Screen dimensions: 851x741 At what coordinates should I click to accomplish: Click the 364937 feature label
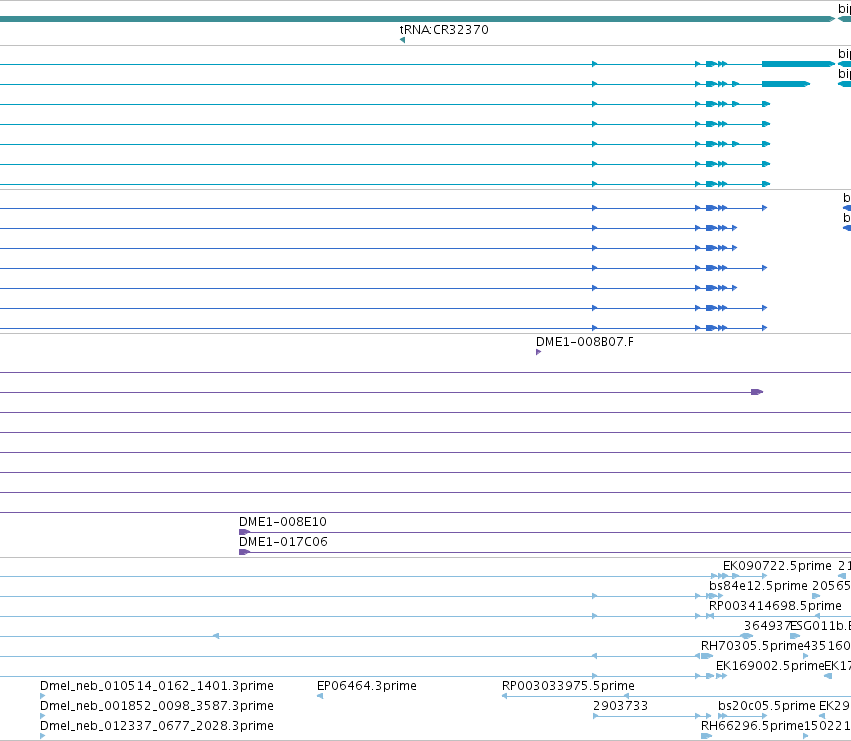click(766, 626)
